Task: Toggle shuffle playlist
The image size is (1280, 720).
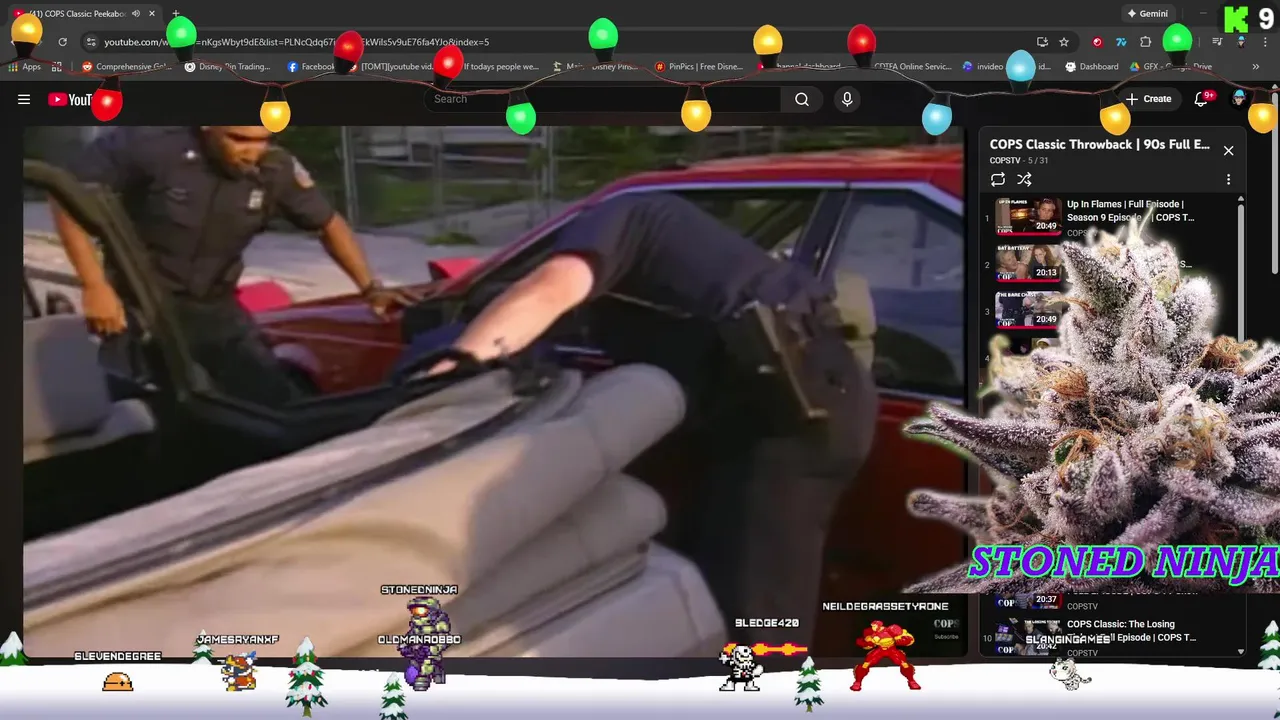Action: click(1025, 180)
